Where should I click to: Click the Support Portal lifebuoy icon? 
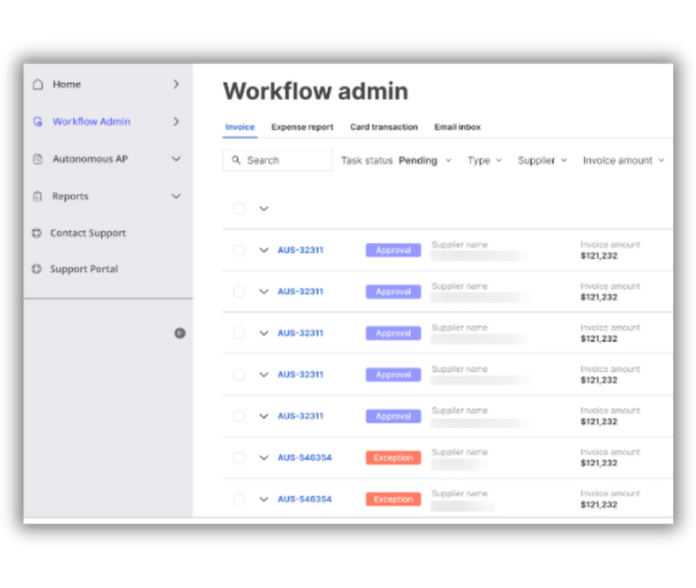pos(37,269)
